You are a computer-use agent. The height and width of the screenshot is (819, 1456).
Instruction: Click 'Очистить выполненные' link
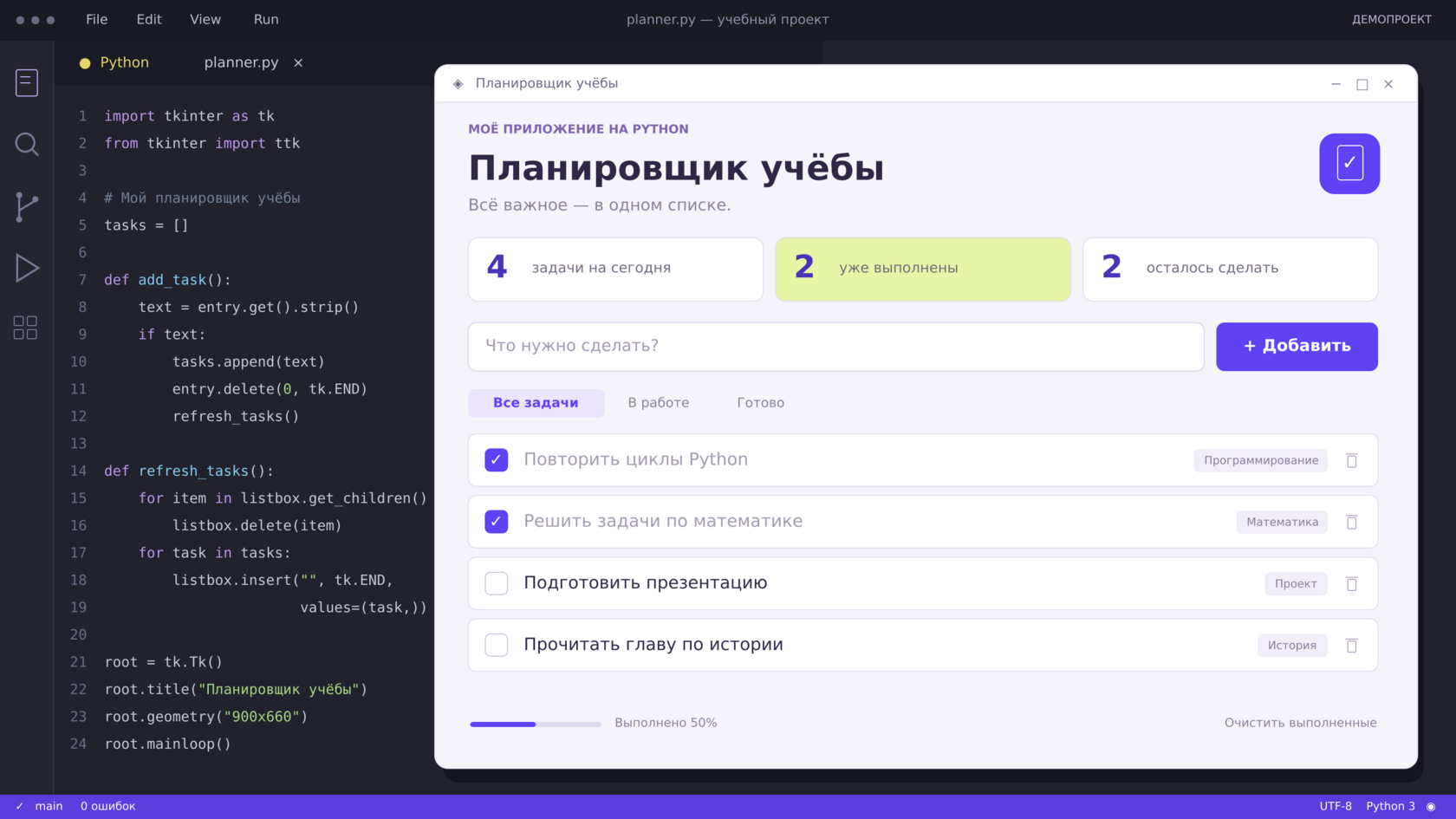point(1300,723)
